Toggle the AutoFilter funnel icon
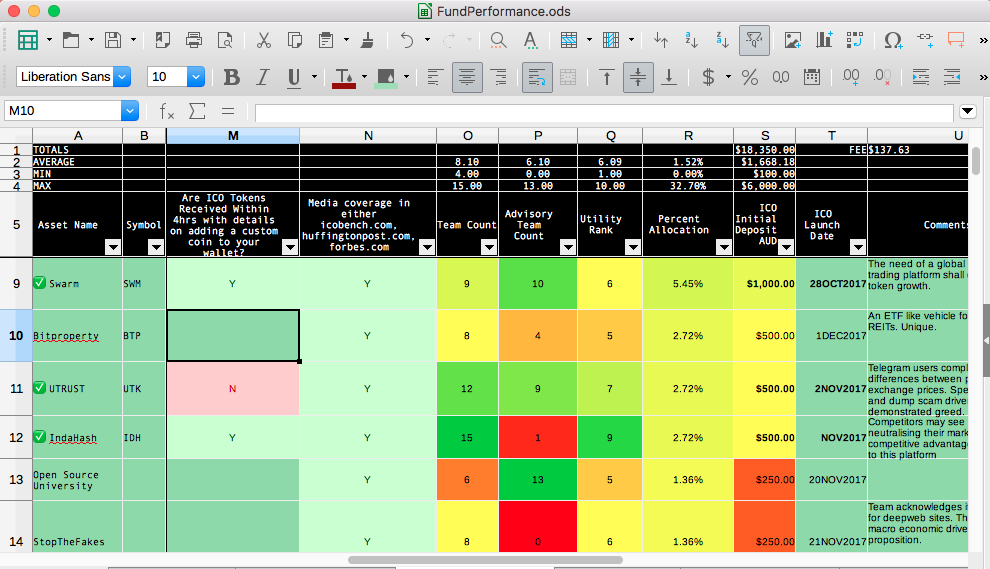The width and height of the screenshot is (990, 569). tap(754, 40)
